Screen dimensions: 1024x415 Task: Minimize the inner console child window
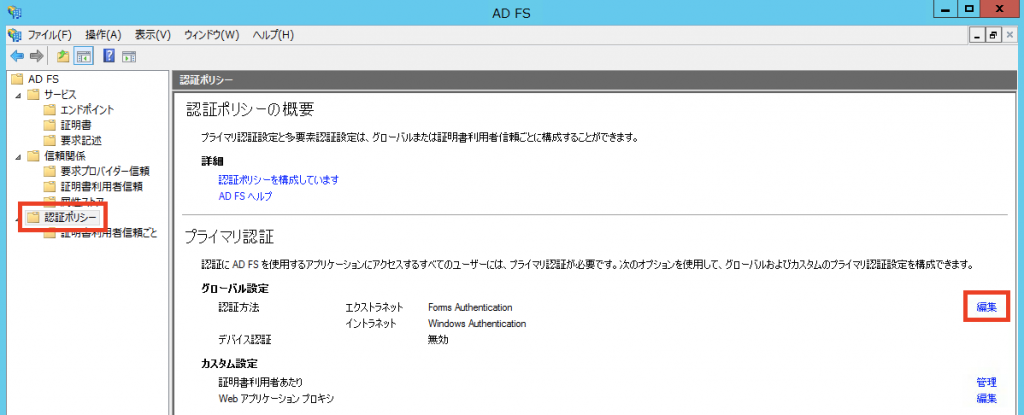978,35
